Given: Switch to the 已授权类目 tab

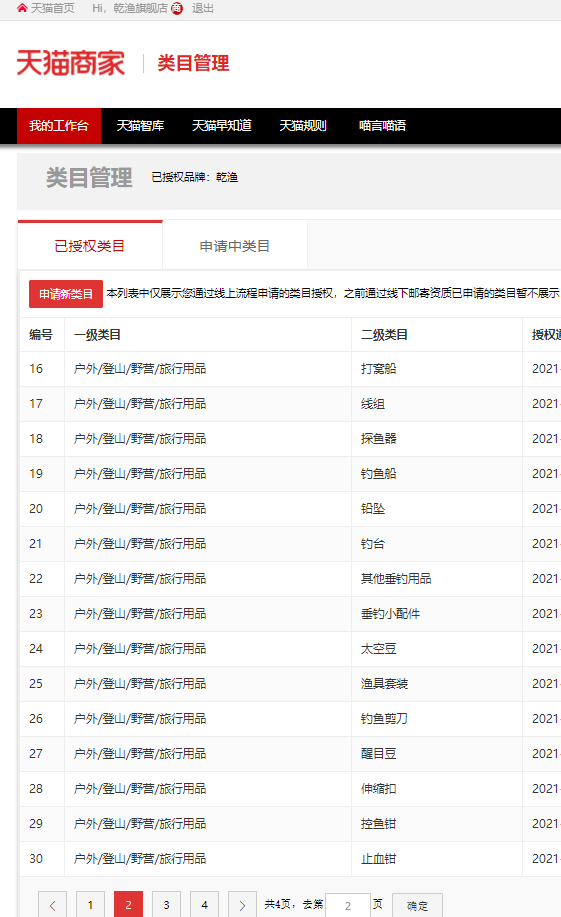Looking at the screenshot, I should click(x=90, y=246).
